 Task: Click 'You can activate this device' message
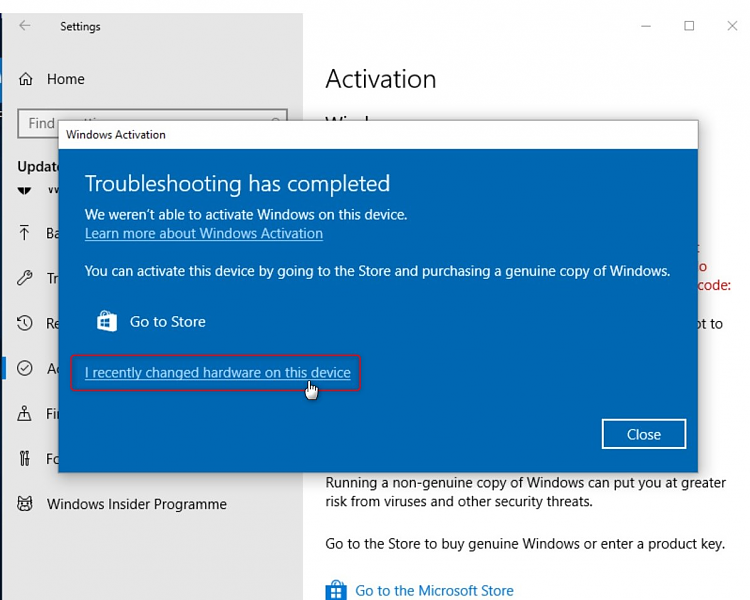pyautogui.click(x=377, y=271)
